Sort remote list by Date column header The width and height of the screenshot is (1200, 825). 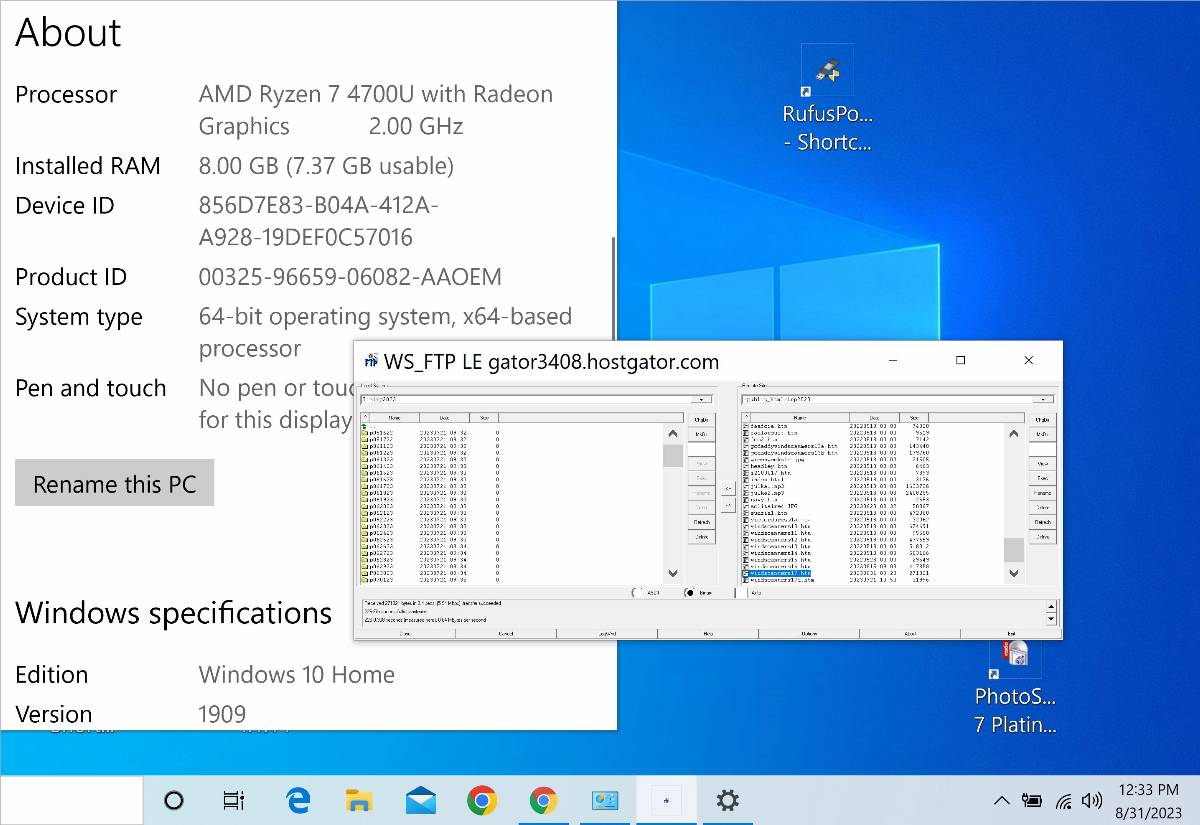click(874, 418)
